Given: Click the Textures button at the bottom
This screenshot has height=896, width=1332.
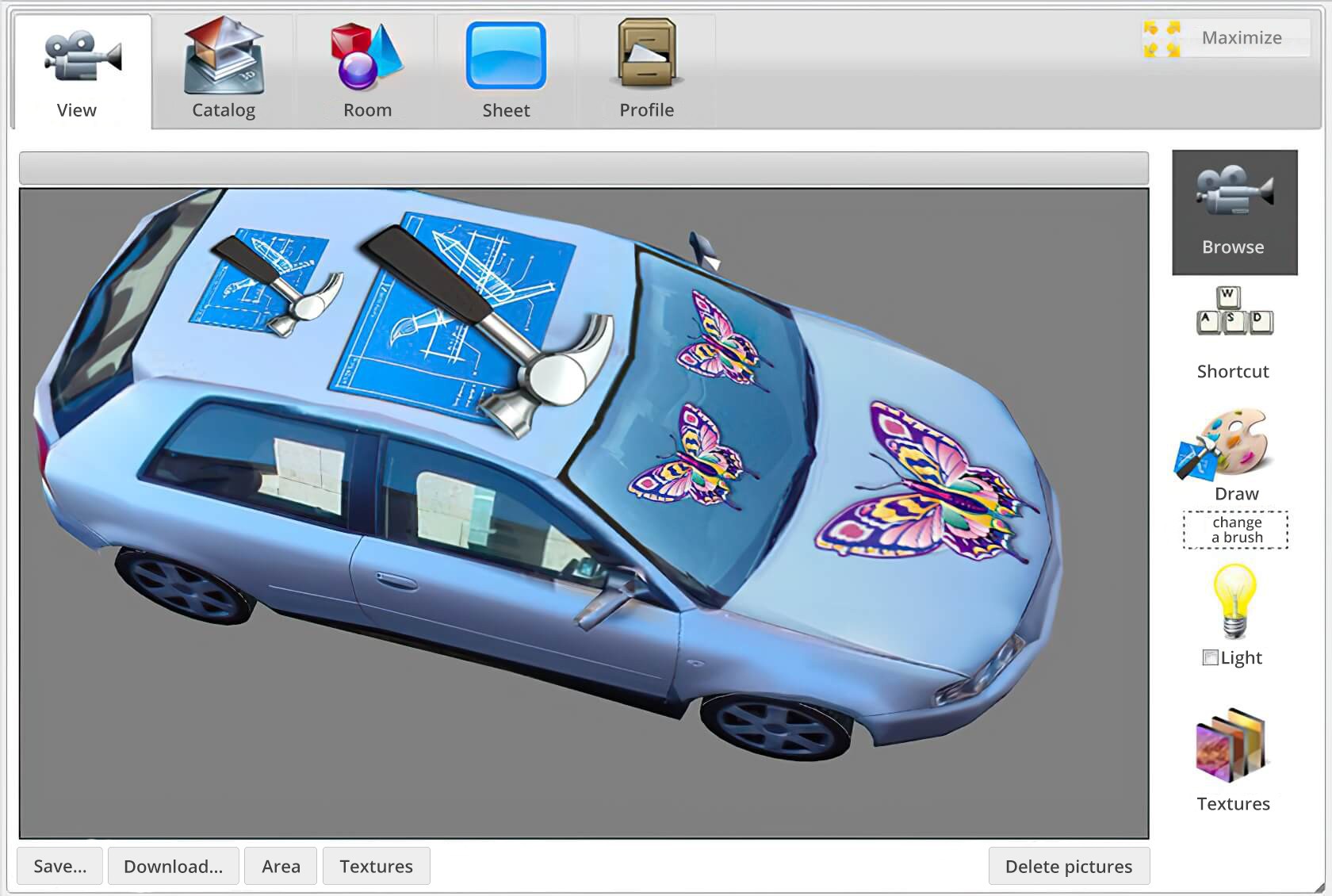Looking at the screenshot, I should coord(376,866).
